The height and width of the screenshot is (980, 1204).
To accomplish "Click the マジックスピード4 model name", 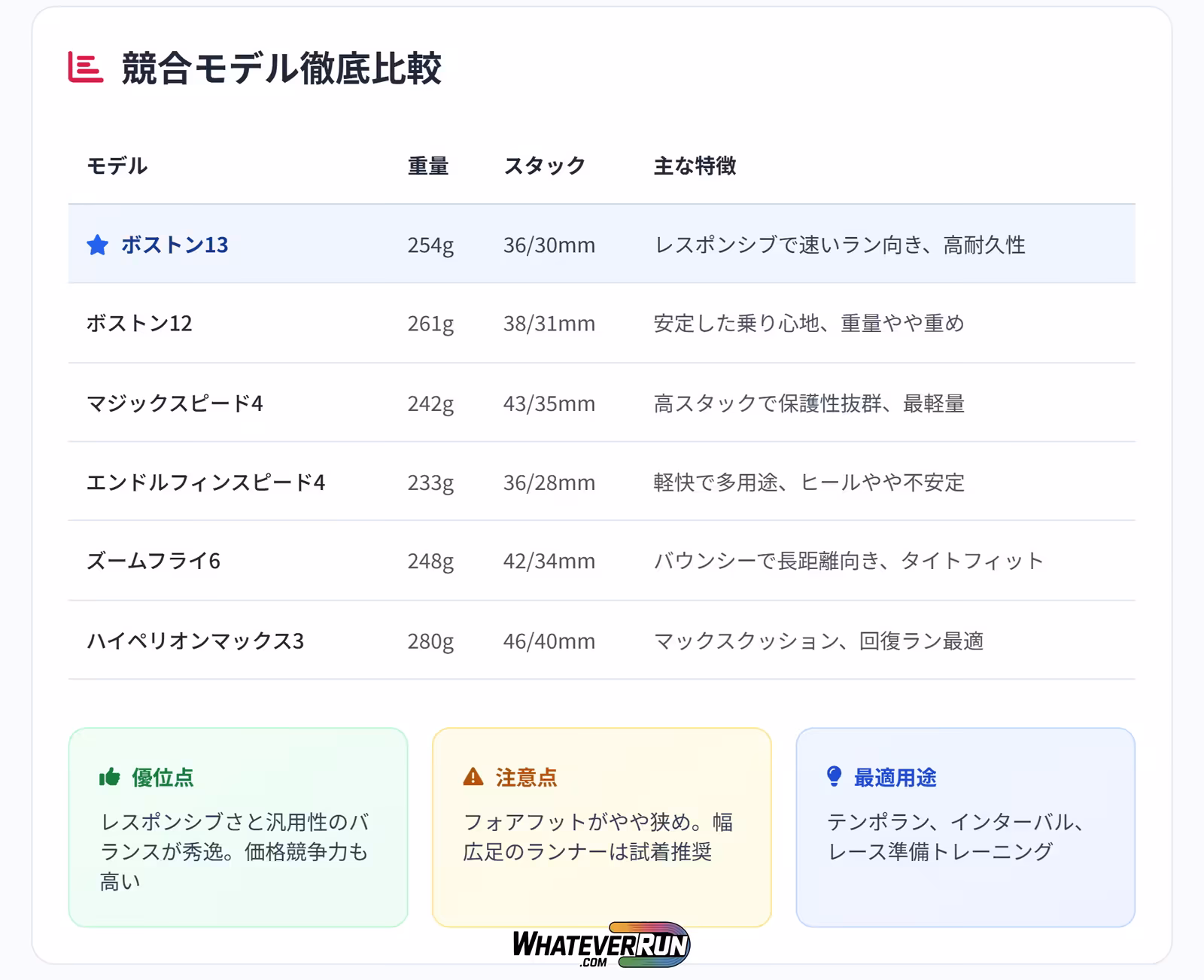I will tap(175, 403).
